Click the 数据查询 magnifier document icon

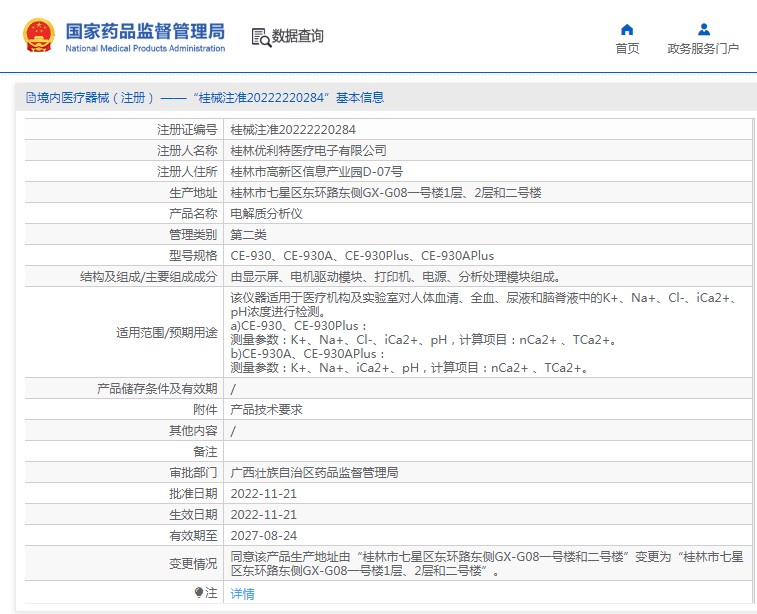(261, 37)
